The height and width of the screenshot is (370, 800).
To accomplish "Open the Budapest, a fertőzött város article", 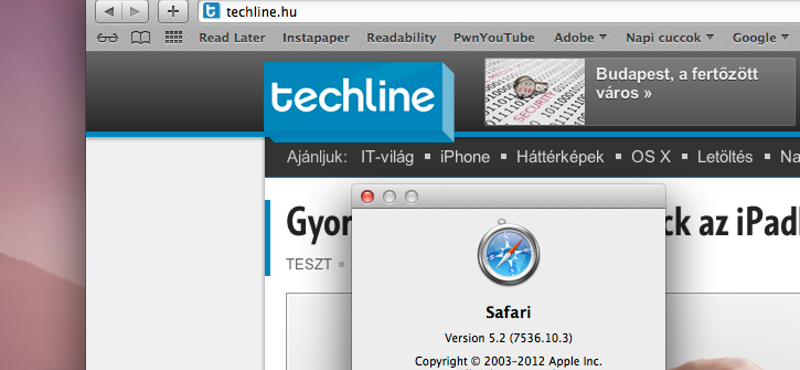I will click(x=677, y=83).
